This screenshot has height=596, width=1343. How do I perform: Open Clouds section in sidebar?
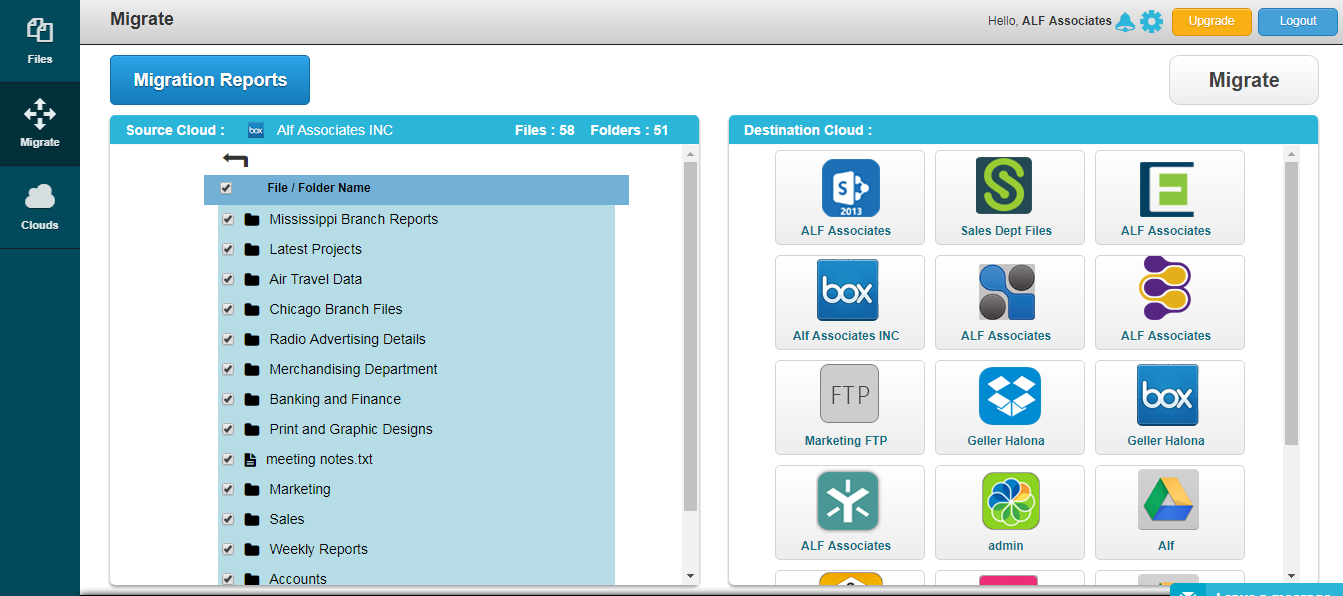pos(40,207)
